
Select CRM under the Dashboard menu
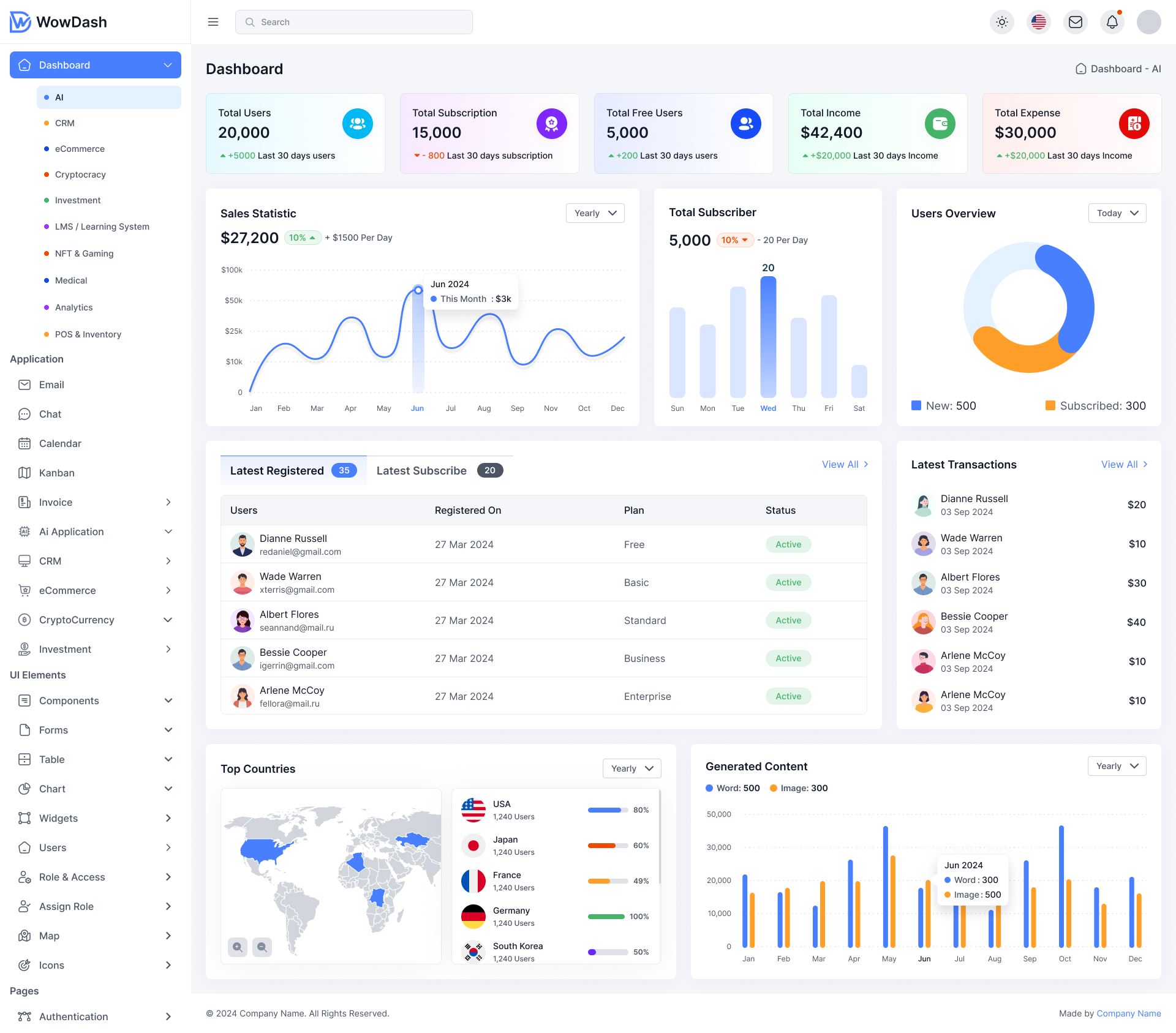tap(64, 122)
